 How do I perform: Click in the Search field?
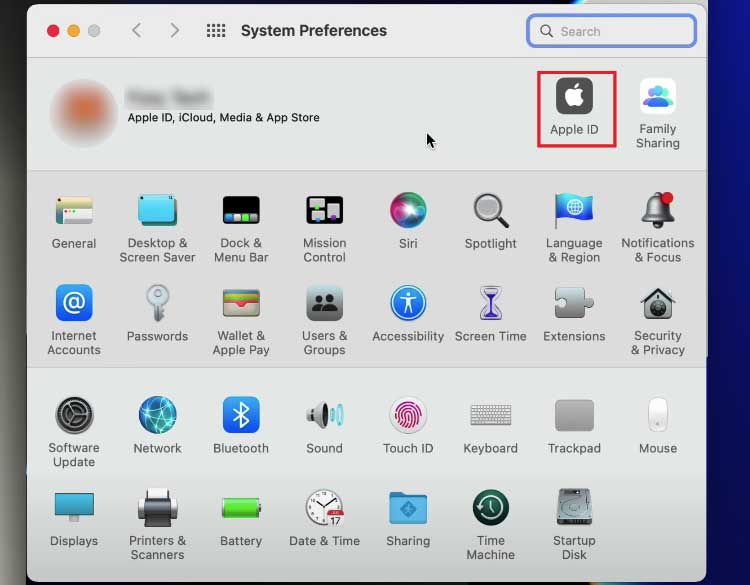point(611,31)
